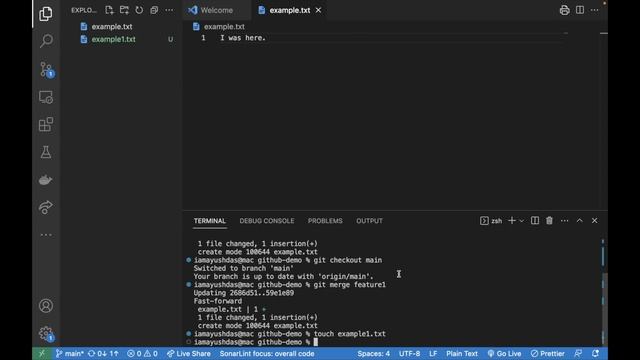Open the Extensions view icon
640x360 pixels.
tap(46, 124)
